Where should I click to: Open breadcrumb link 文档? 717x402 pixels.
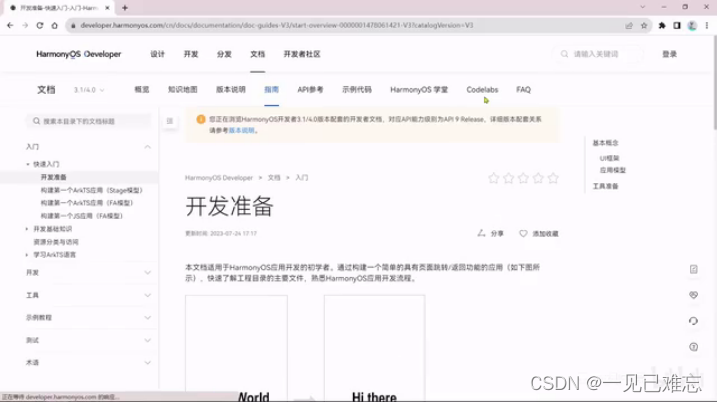pyautogui.click(x=274, y=177)
